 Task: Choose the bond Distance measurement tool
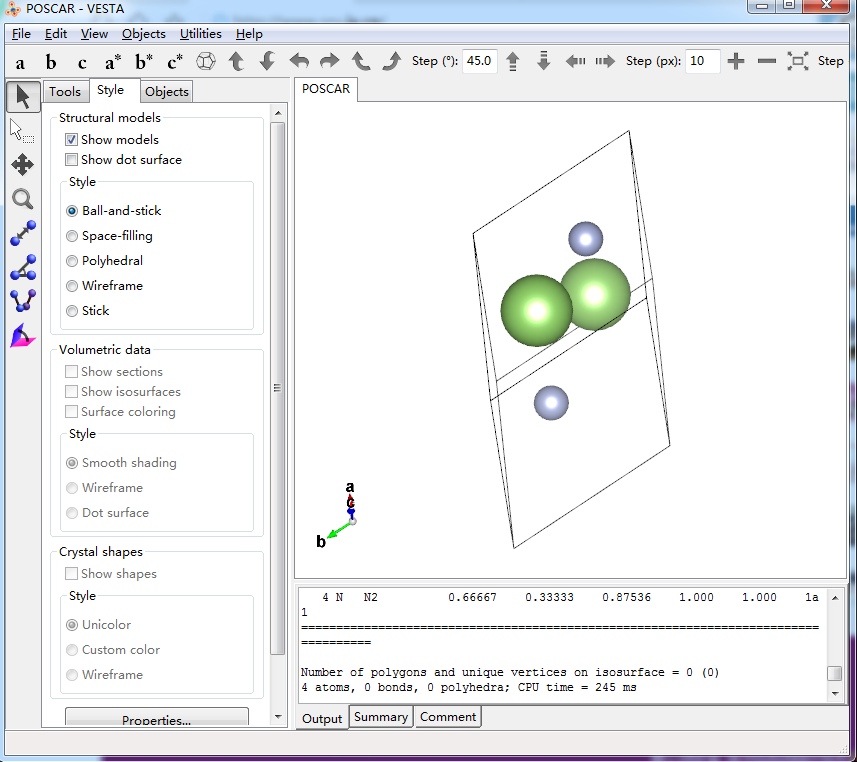22,233
